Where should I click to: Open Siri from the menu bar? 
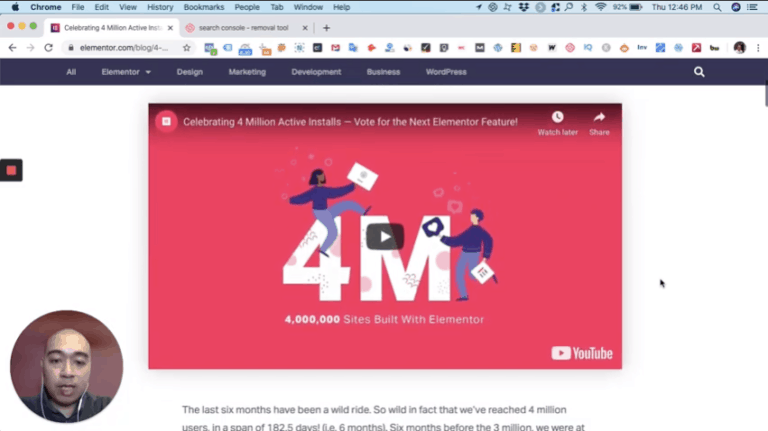736,7
